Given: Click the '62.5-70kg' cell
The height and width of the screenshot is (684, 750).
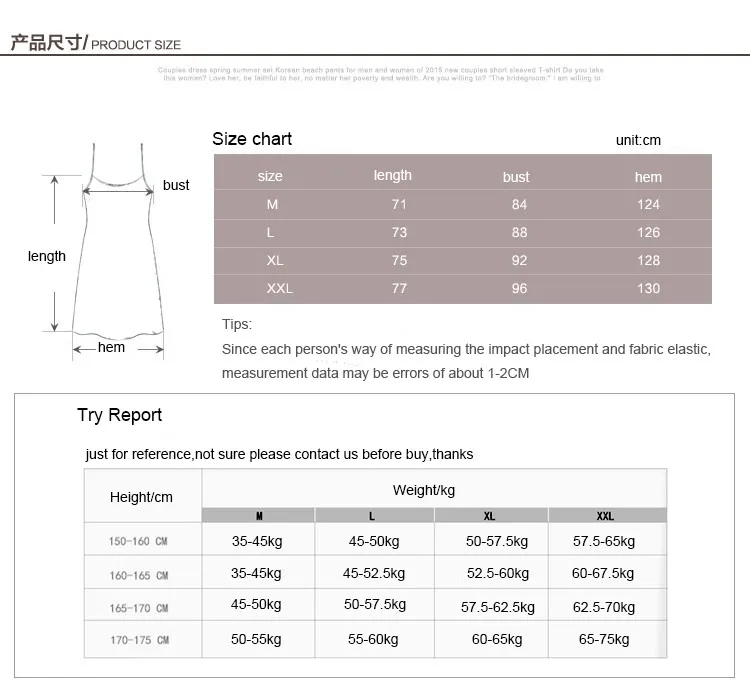Looking at the screenshot, I should [604, 607].
